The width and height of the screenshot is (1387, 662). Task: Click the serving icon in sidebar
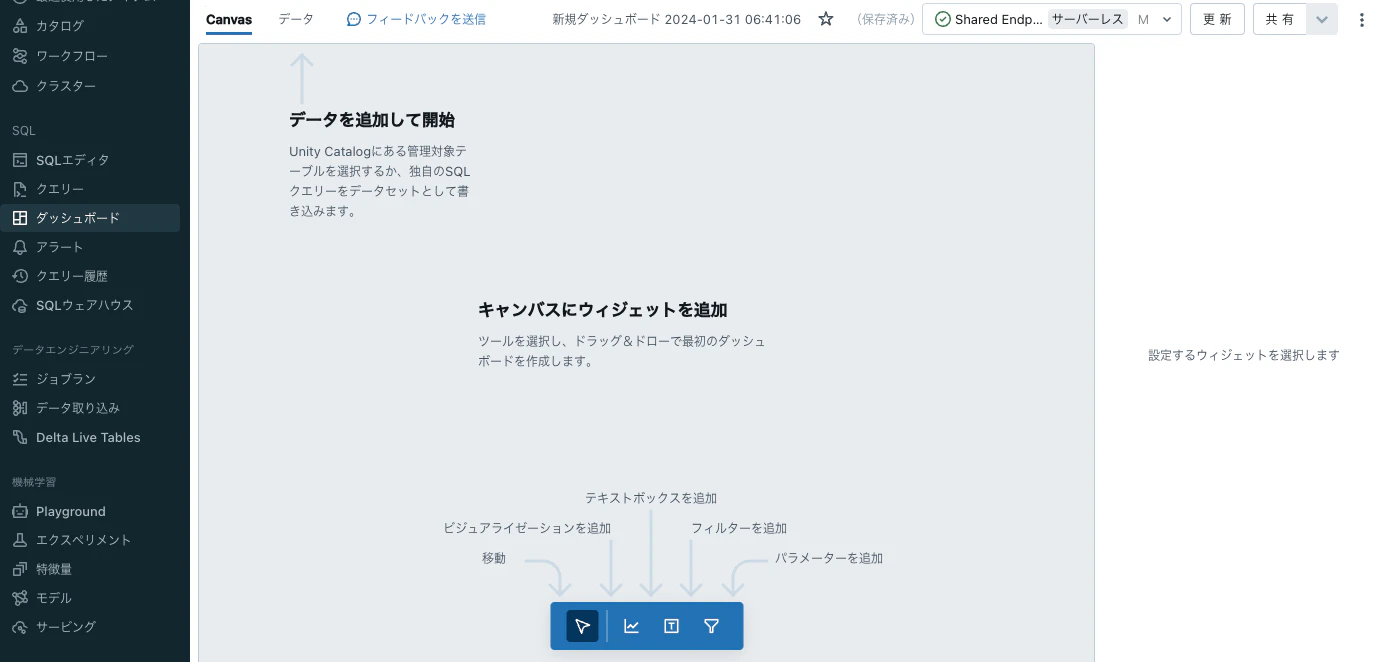[20, 627]
